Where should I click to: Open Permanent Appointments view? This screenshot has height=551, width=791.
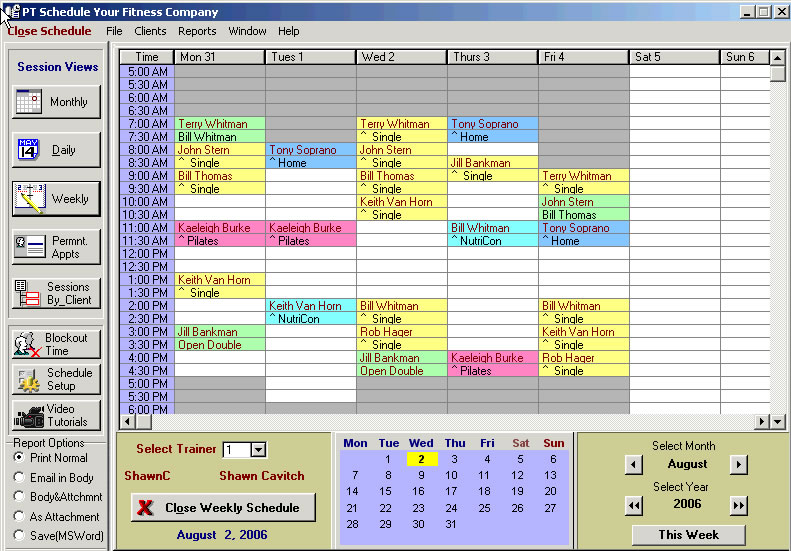pos(57,247)
